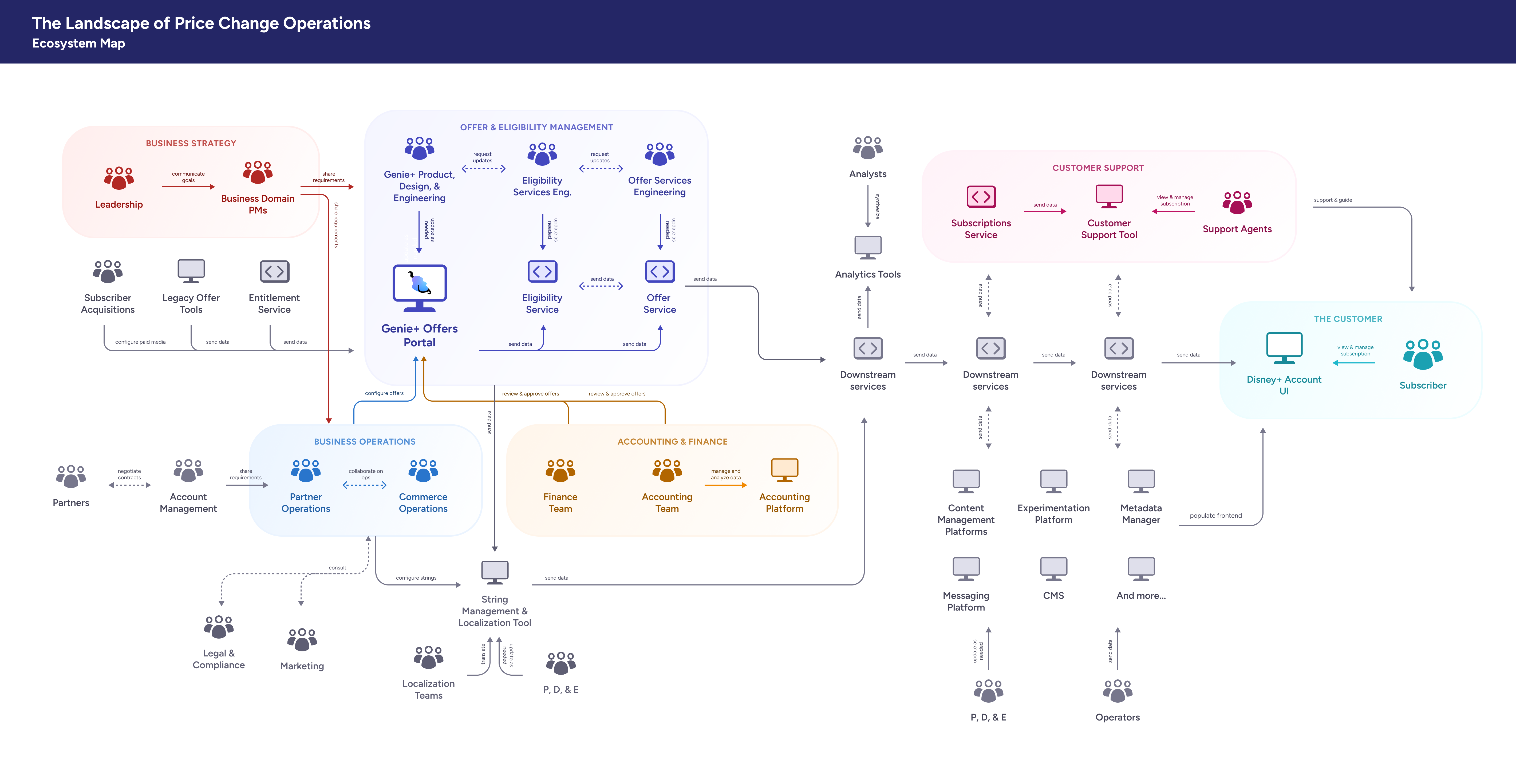
Task: Click the Ecosystem Map subtitle in the header
Action: tap(78, 43)
